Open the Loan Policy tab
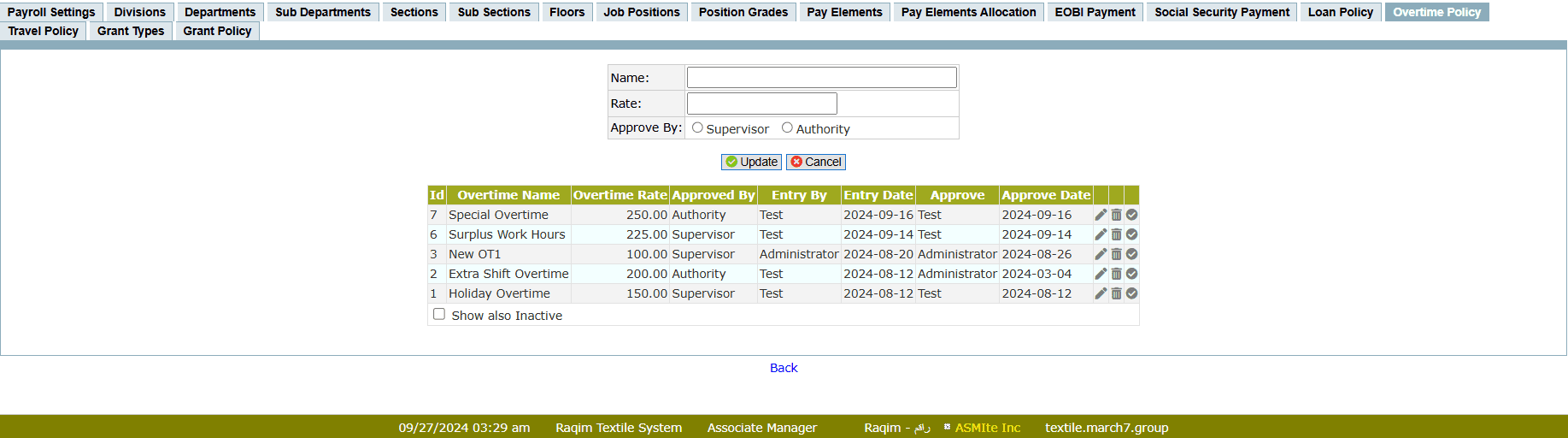This screenshot has width=1568, height=438. (x=1340, y=12)
